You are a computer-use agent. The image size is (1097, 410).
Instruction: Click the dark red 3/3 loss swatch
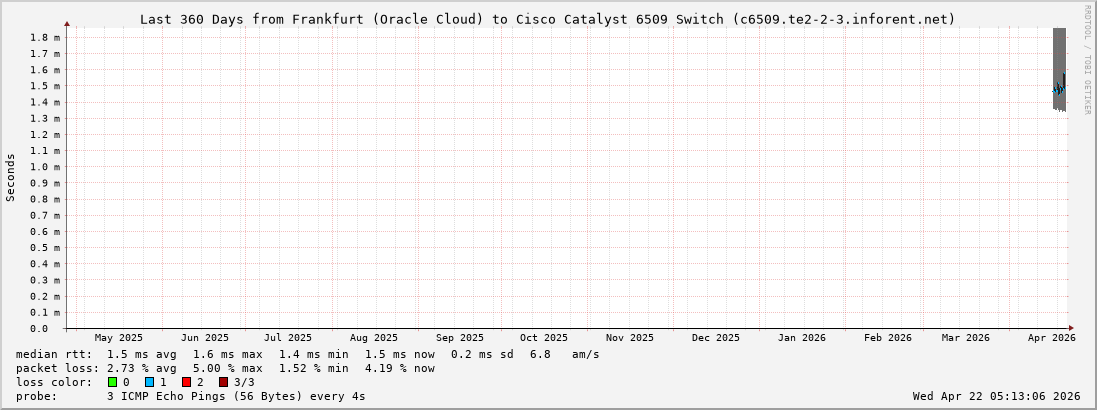pyautogui.click(x=223, y=382)
